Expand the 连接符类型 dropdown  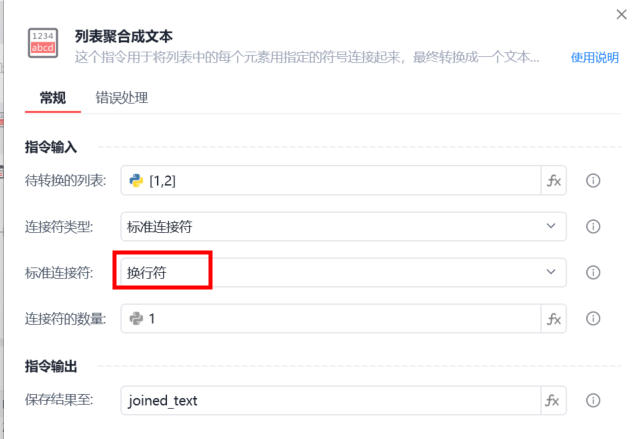343,226
